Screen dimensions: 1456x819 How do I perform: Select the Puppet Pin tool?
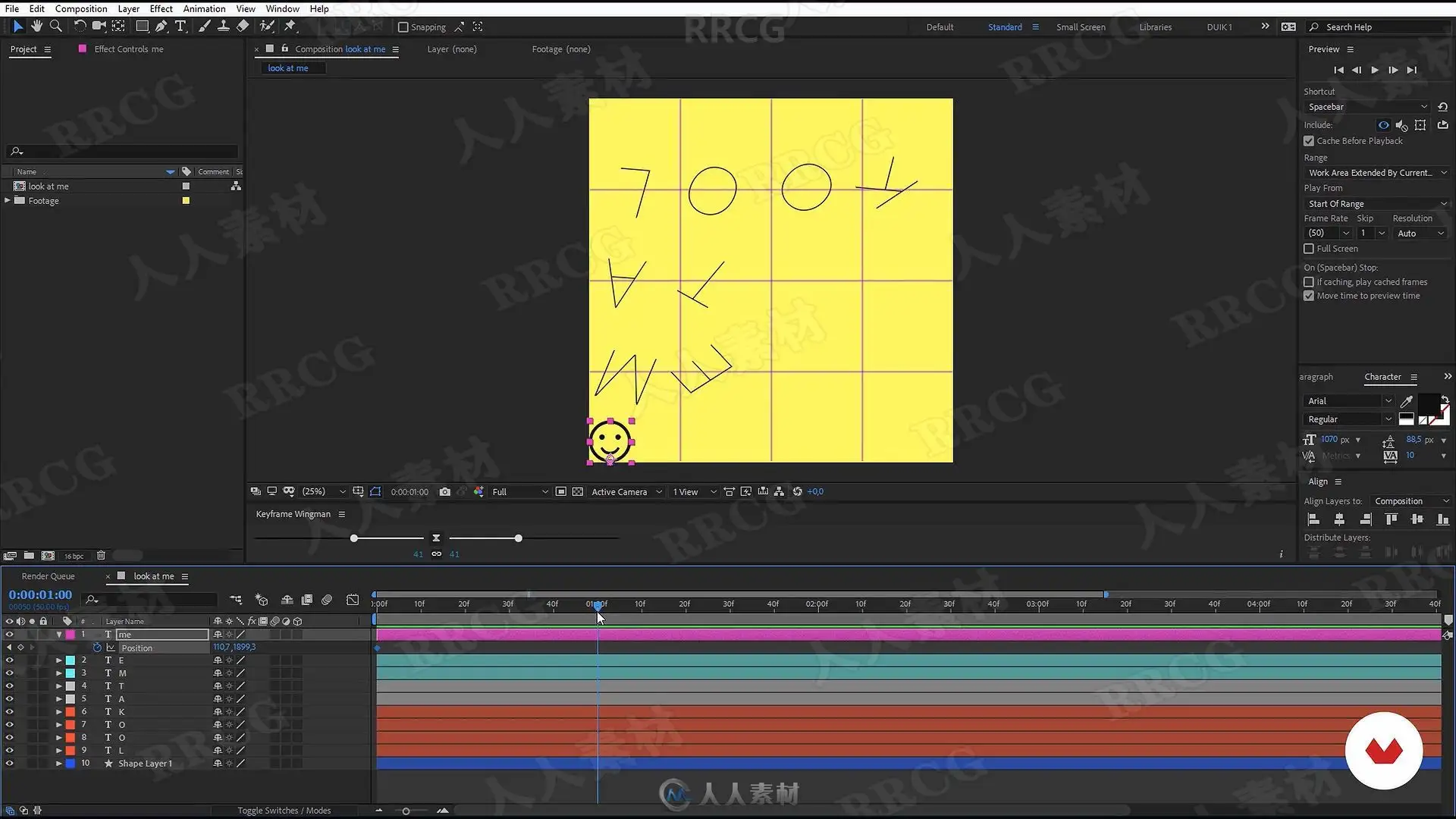[x=290, y=27]
